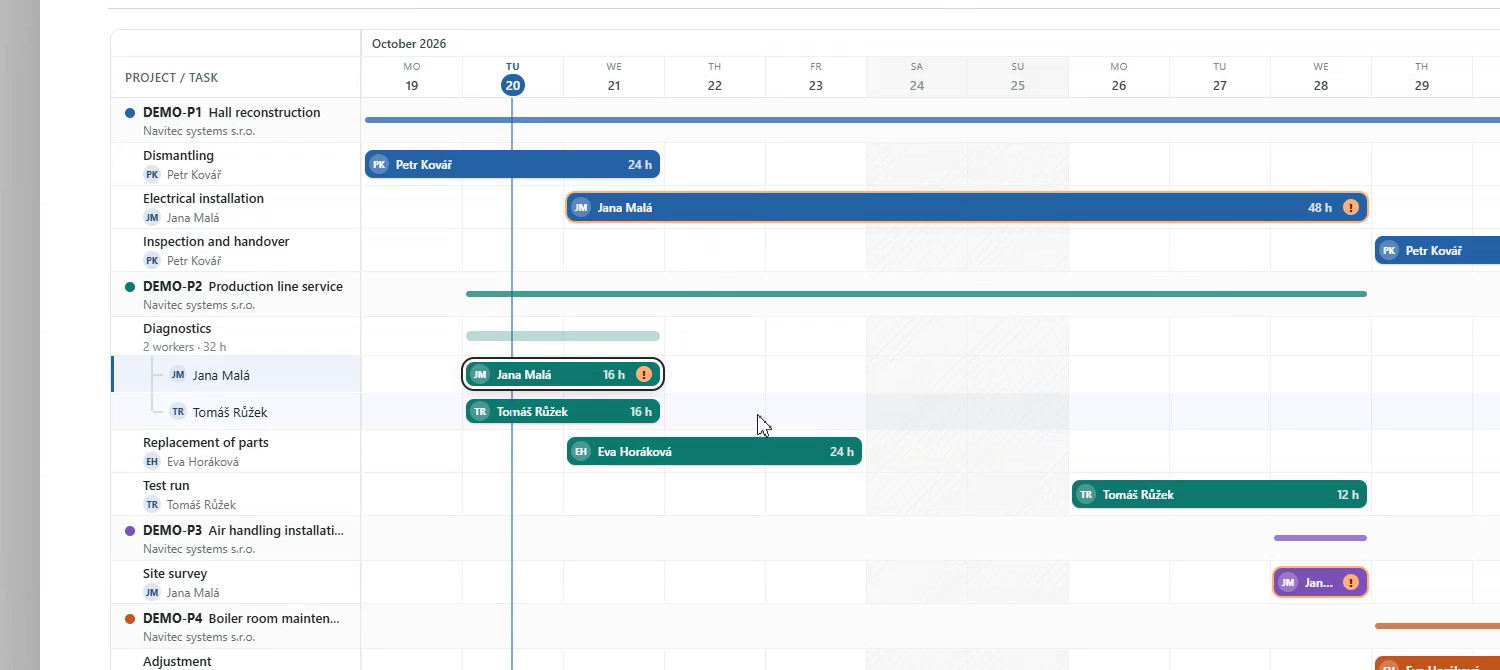Click the blue project dot beside DEMO-P1
This screenshot has height=670, width=1500.
click(130, 113)
